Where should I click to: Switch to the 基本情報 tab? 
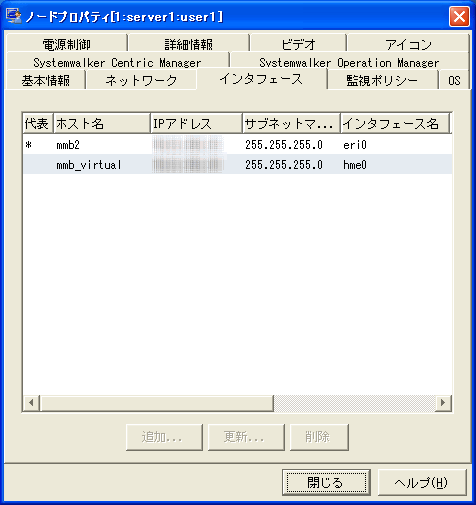46,80
